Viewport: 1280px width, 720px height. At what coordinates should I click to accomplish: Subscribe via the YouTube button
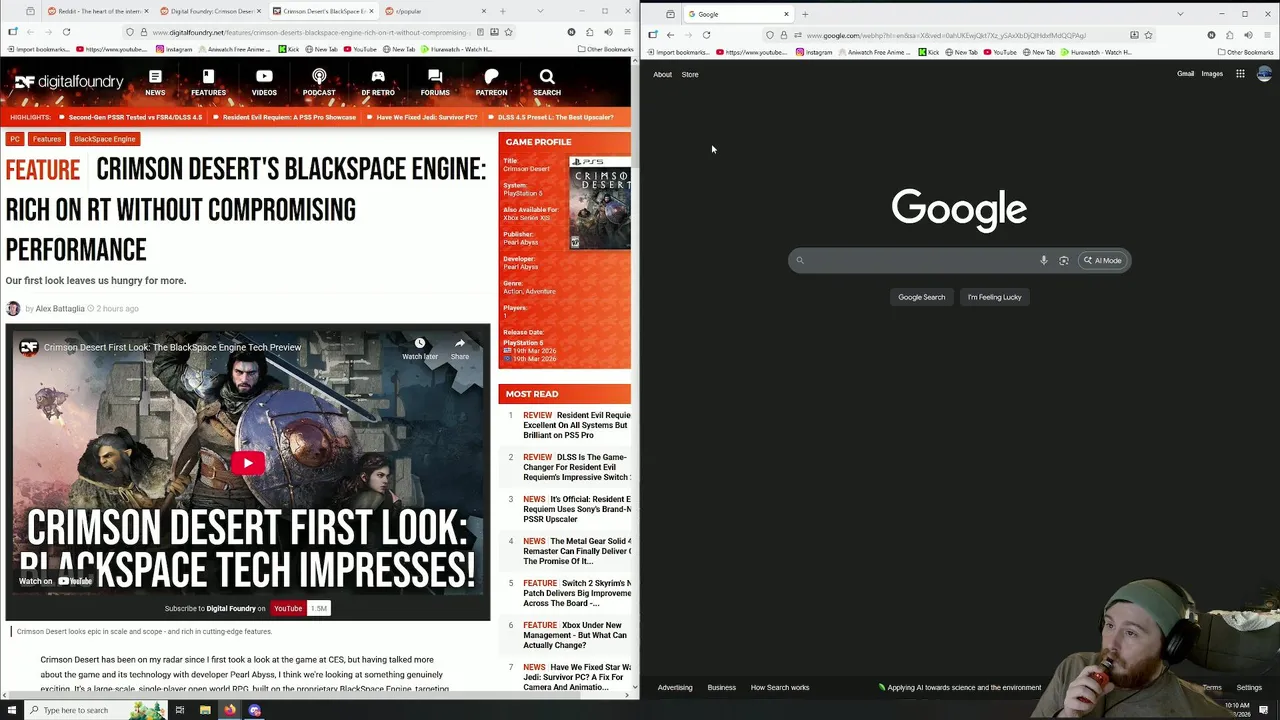click(288, 608)
